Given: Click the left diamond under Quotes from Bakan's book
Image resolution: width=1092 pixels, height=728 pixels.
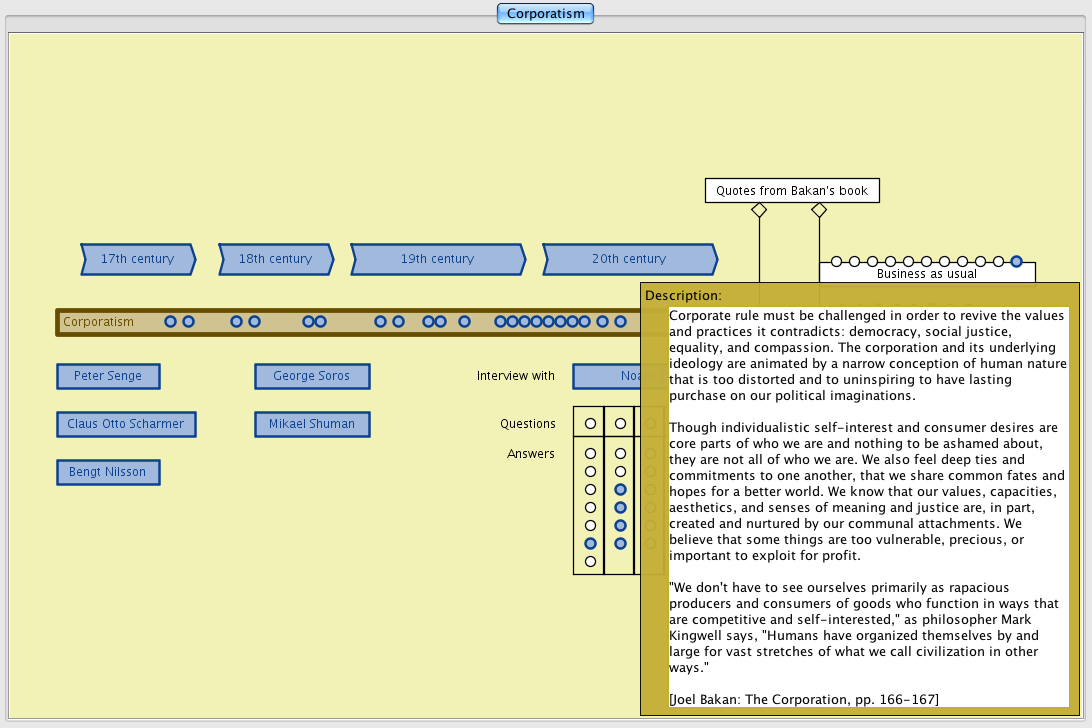Looking at the screenshot, I should 759,210.
